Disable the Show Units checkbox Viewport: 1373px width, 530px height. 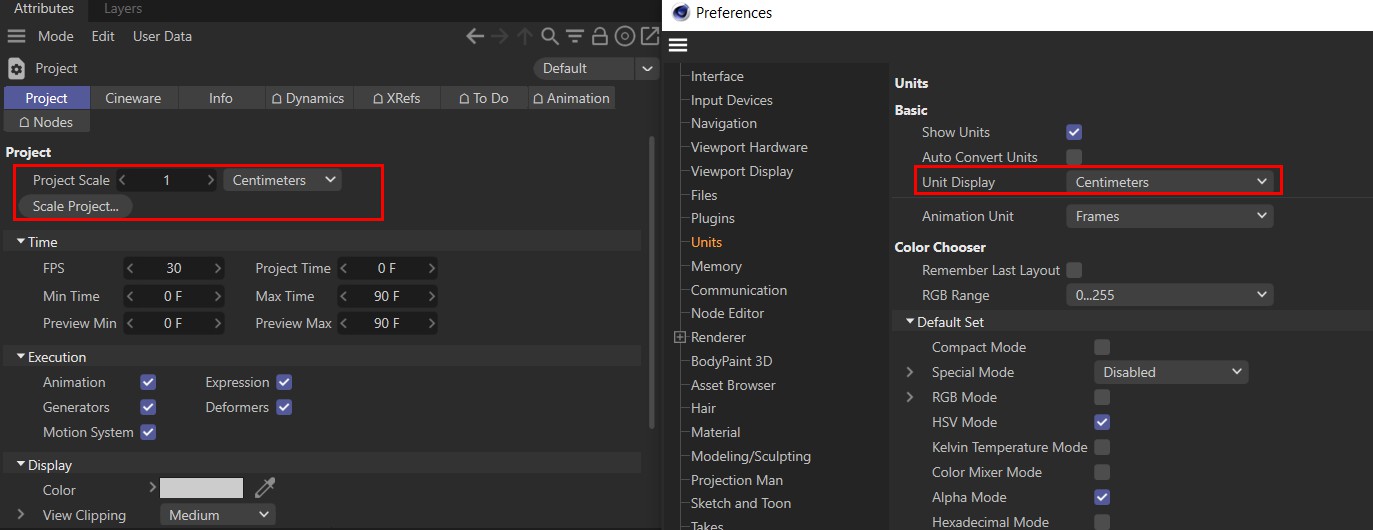(x=1074, y=132)
